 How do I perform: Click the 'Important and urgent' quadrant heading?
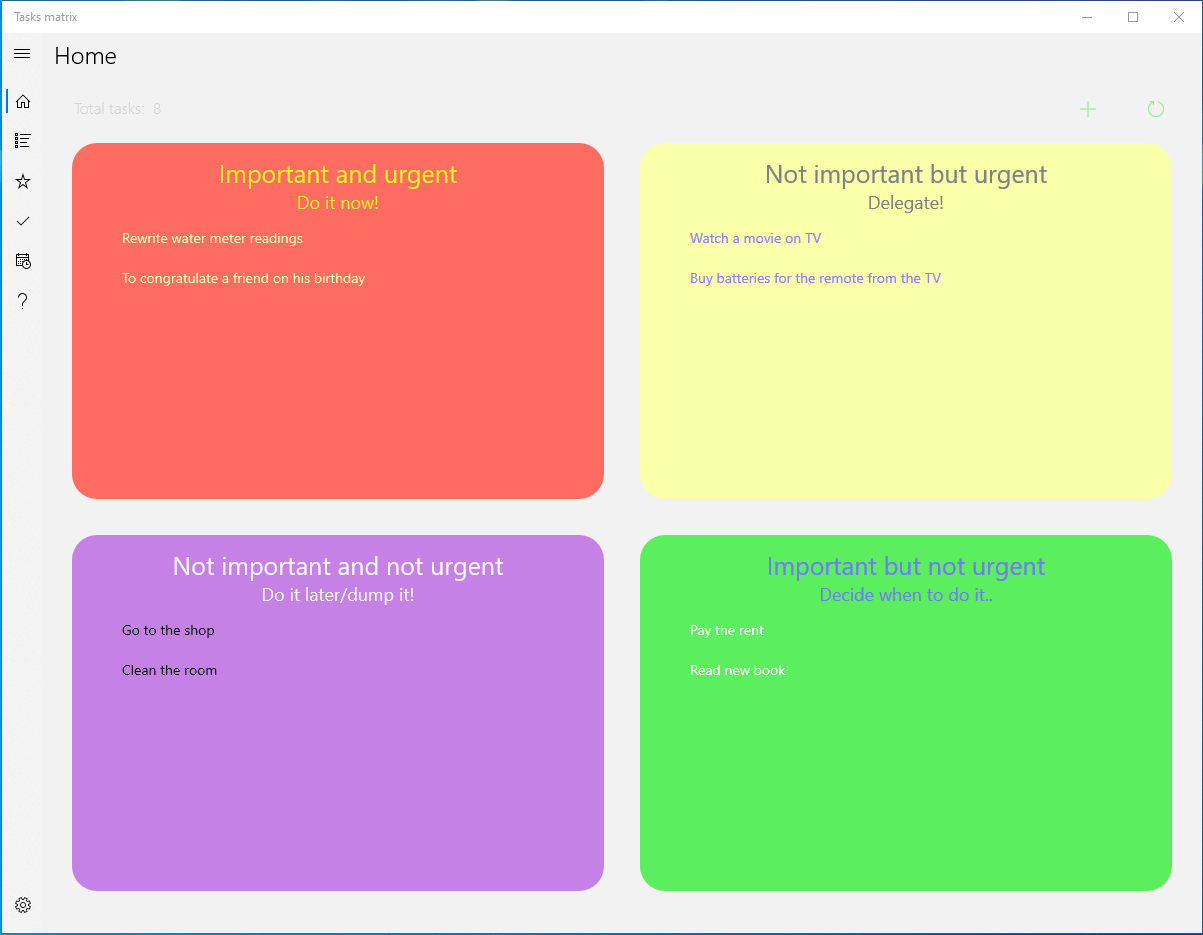point(338,174)
